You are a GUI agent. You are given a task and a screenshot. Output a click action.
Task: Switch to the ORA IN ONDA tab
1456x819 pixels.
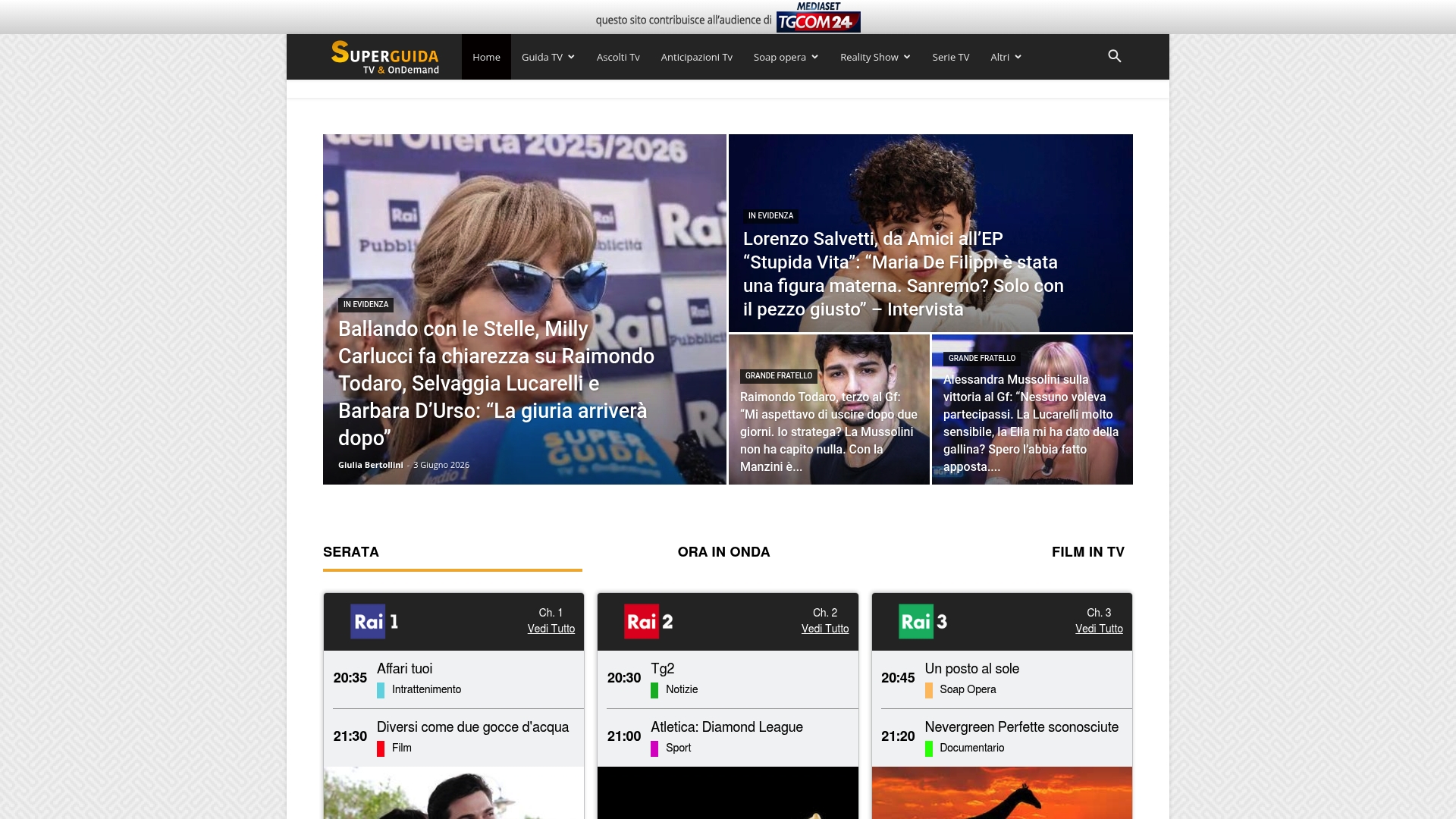[723, 552]
